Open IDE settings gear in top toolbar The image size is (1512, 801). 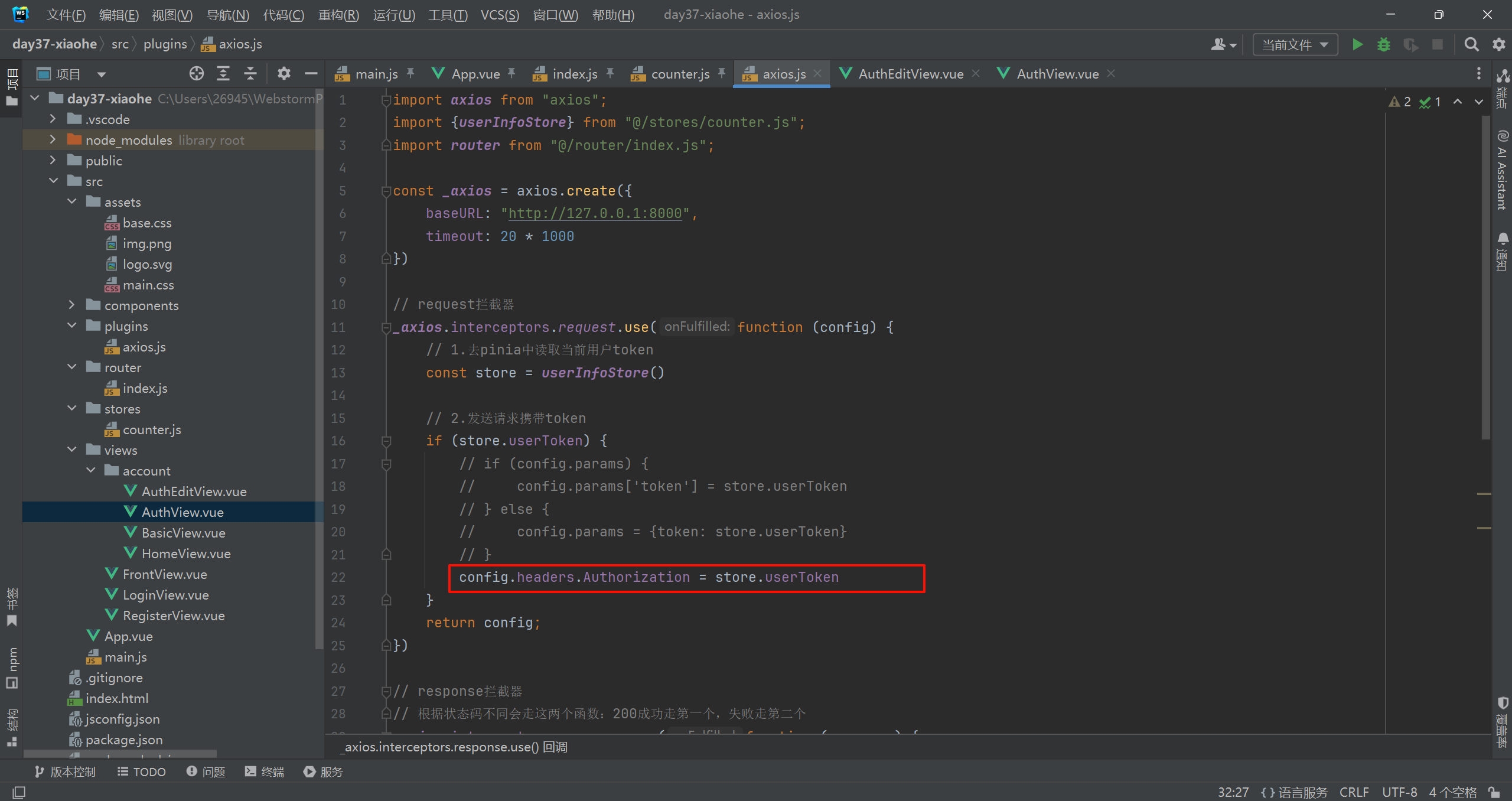1499,45
